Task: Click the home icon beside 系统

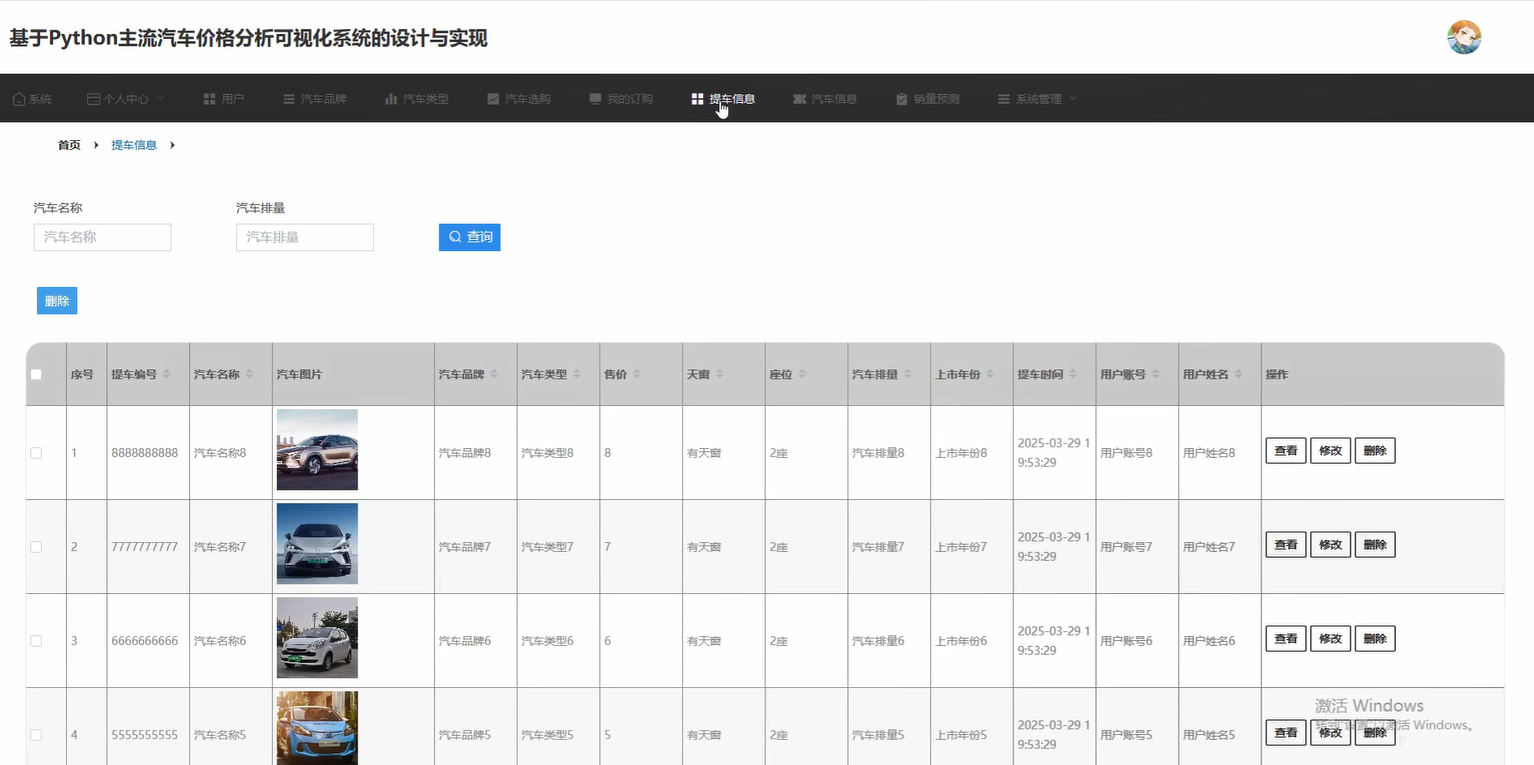Action: pyautogui.click(x=19, y=99)
